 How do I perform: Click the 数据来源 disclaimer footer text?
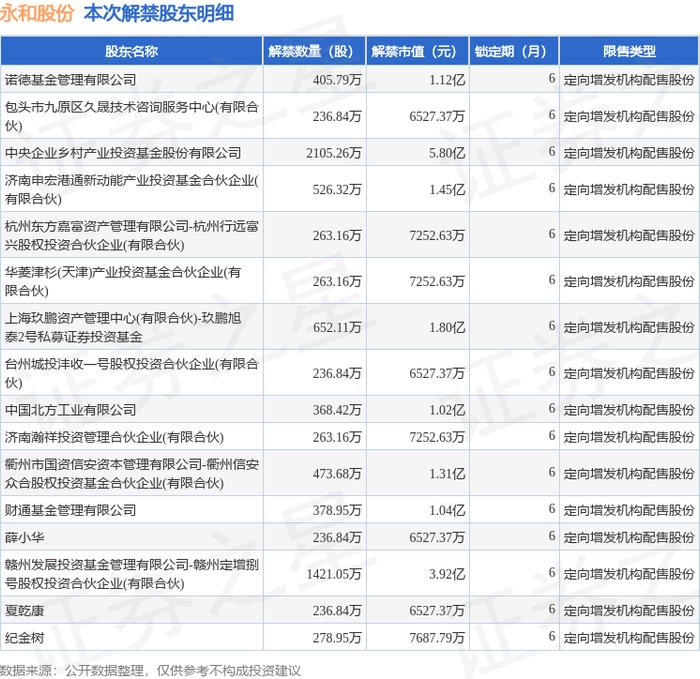150,671
